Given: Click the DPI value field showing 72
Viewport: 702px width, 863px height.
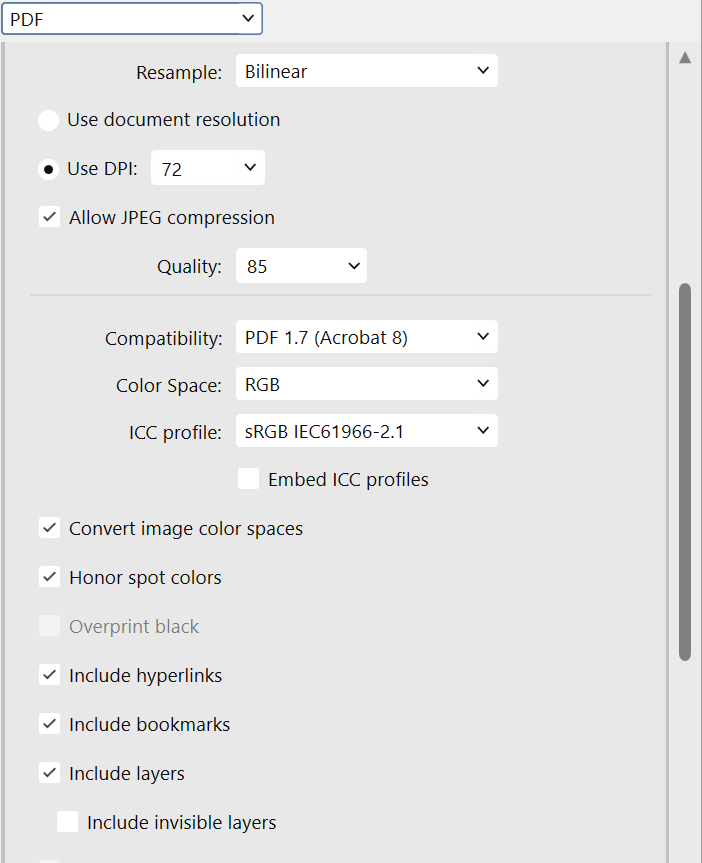Looking at the screenshot, I should coord(194,168).
